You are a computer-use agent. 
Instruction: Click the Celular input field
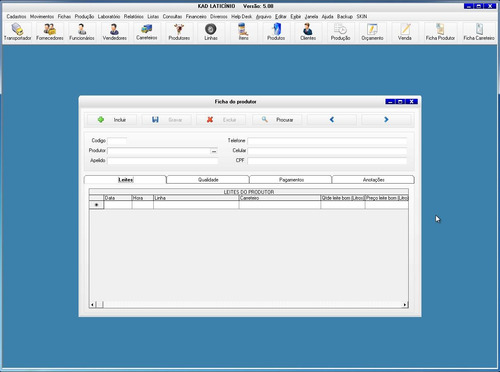(327, 151)
